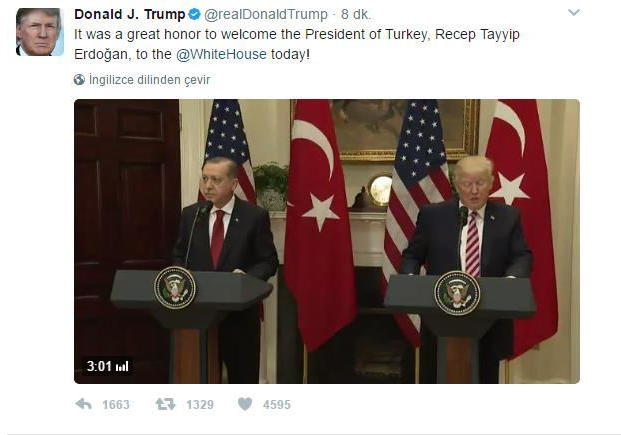Image resolution: width=621 pixels, height=435 pixels.
Task: Like the tweet with heart icon
Action: (x=245, y=404)
